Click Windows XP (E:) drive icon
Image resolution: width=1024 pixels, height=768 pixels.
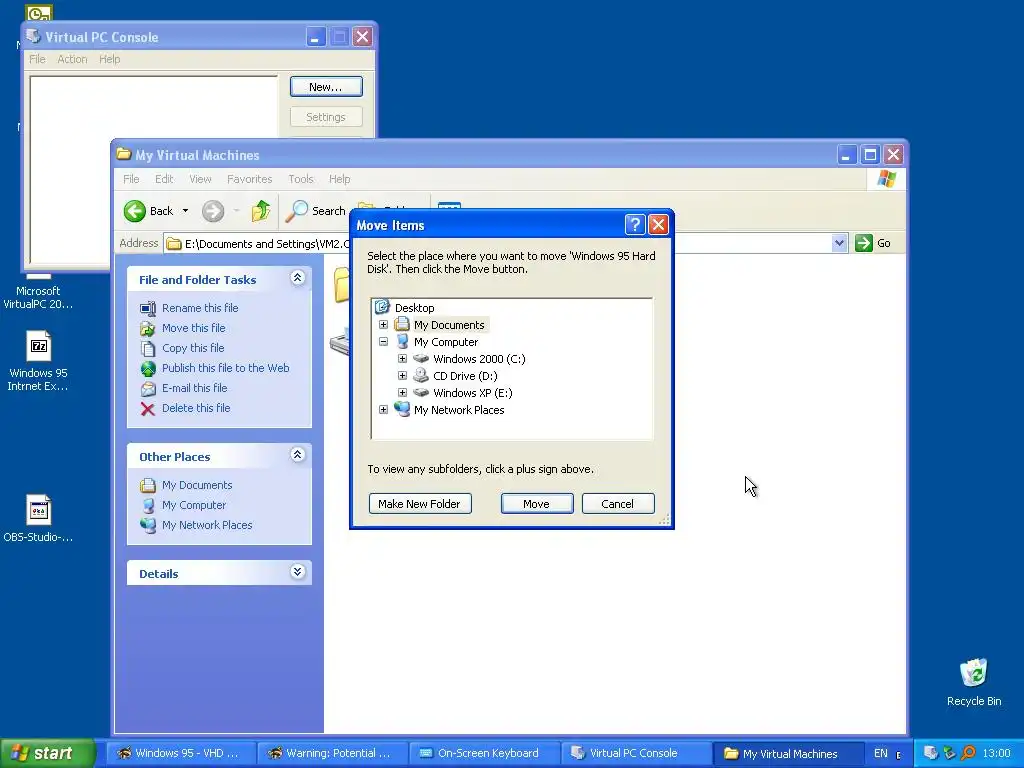[421, 392]
